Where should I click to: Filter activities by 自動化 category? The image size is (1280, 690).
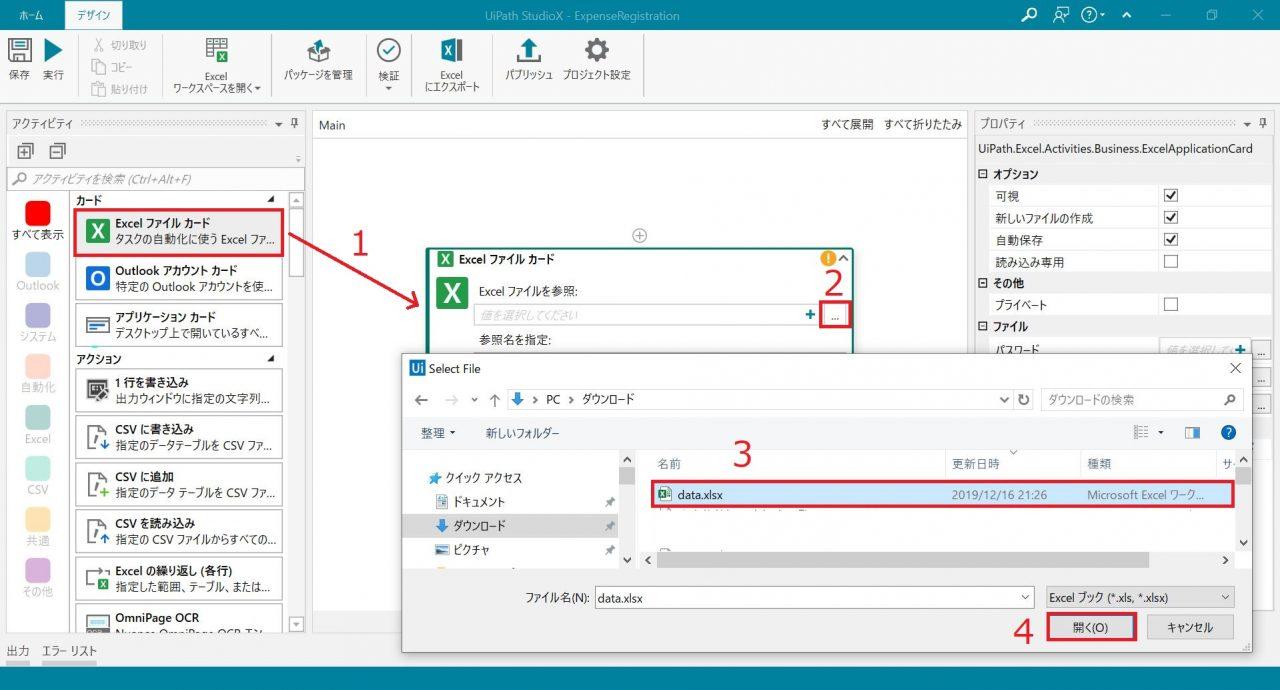pos(38,373)
